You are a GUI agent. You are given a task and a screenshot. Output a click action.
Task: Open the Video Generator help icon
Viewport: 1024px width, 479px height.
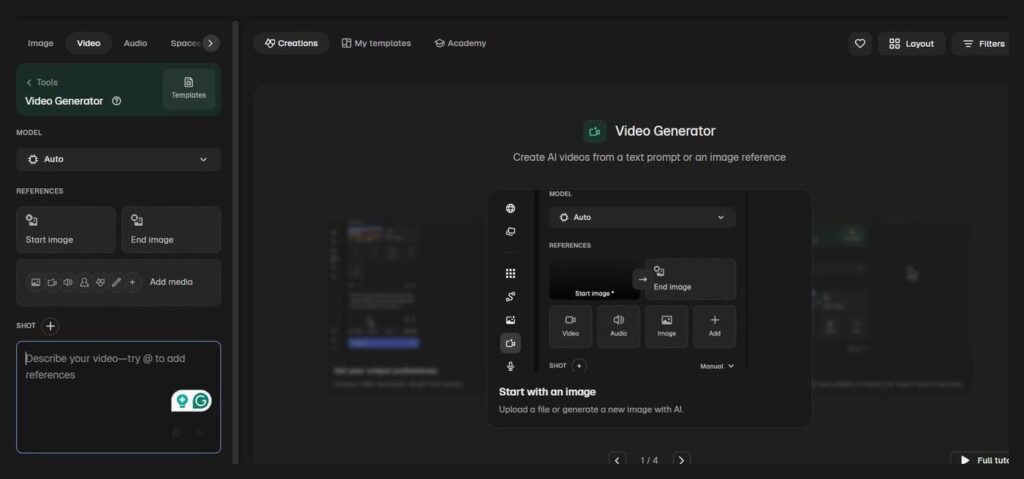click(x=116, y=101)
